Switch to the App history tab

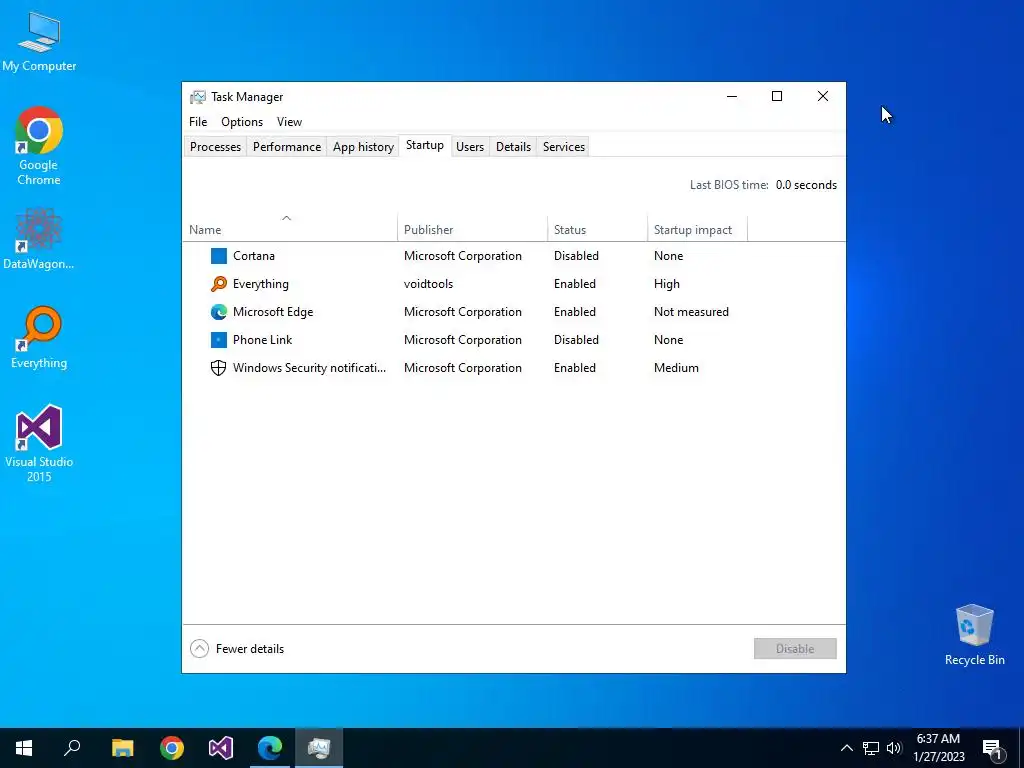(x=363, y=147)
